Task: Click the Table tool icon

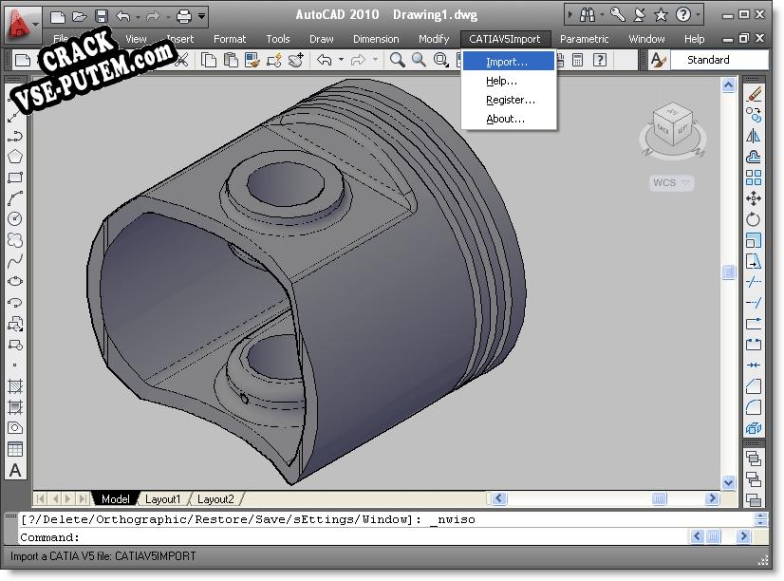Action: tap(15, 449)
